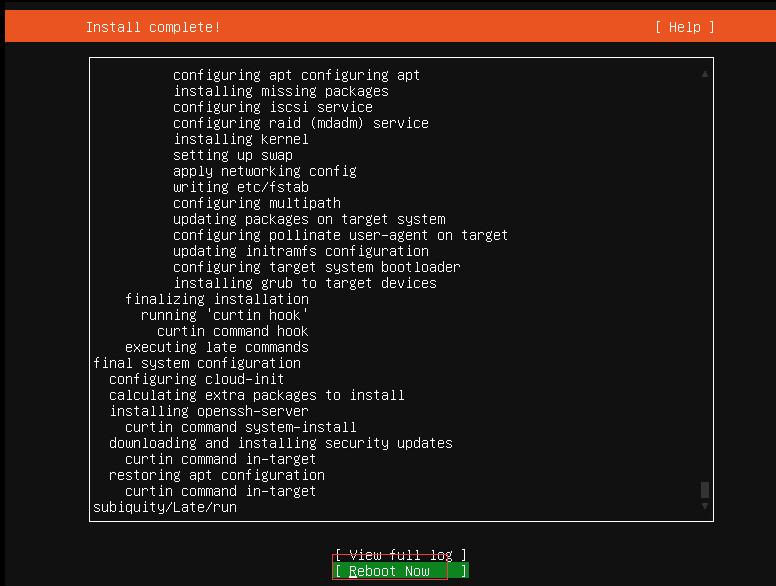
Task: Select the 'final system configuration' line
Action: click(197, 363)
